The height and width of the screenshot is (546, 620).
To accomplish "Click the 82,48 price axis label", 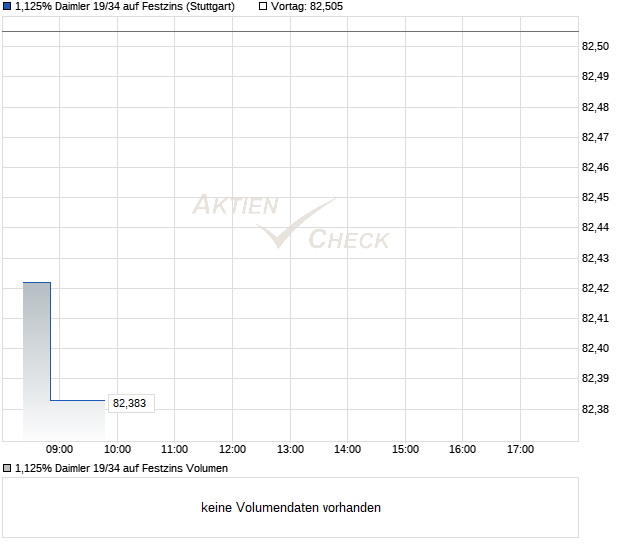I will tap(595, 107).
